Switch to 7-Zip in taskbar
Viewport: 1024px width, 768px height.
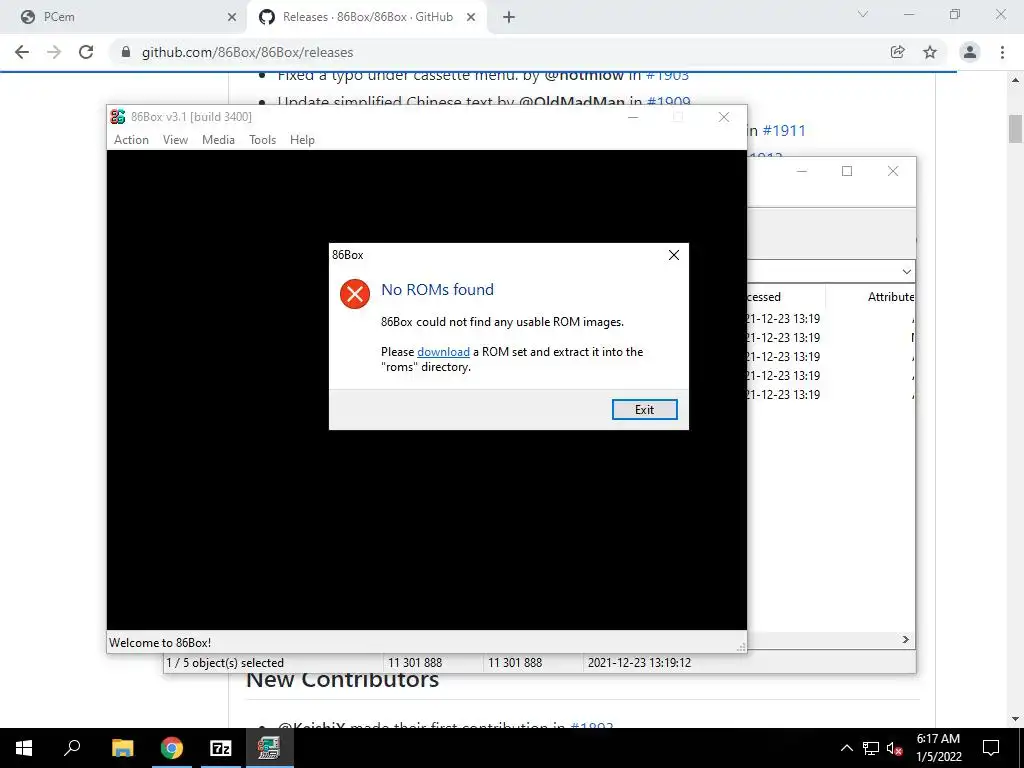(221, 748)
